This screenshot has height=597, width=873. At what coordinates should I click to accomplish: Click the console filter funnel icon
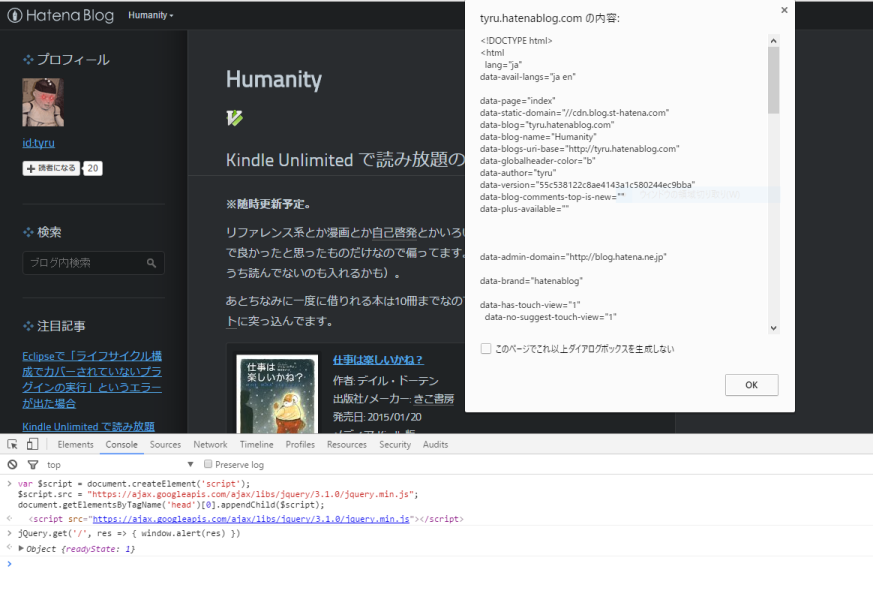pos(33,464)
